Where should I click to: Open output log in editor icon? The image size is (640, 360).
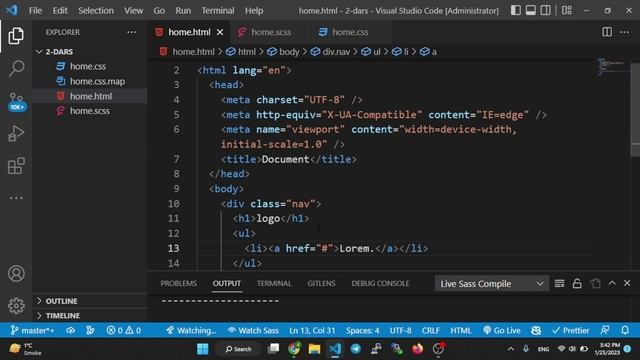point(595,283)
